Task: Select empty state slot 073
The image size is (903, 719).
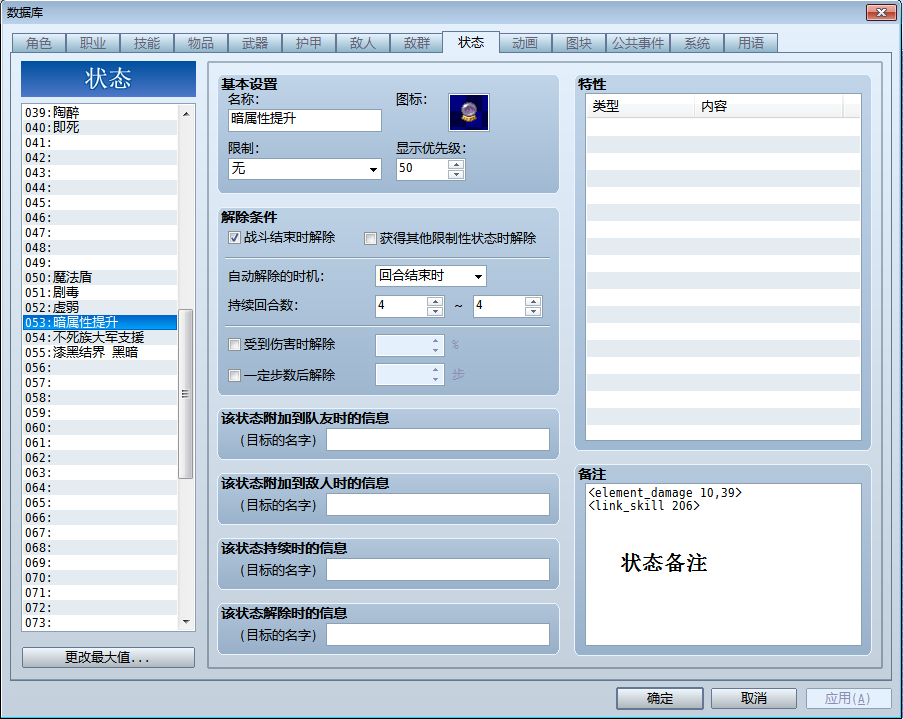Action: pos(100,622)
